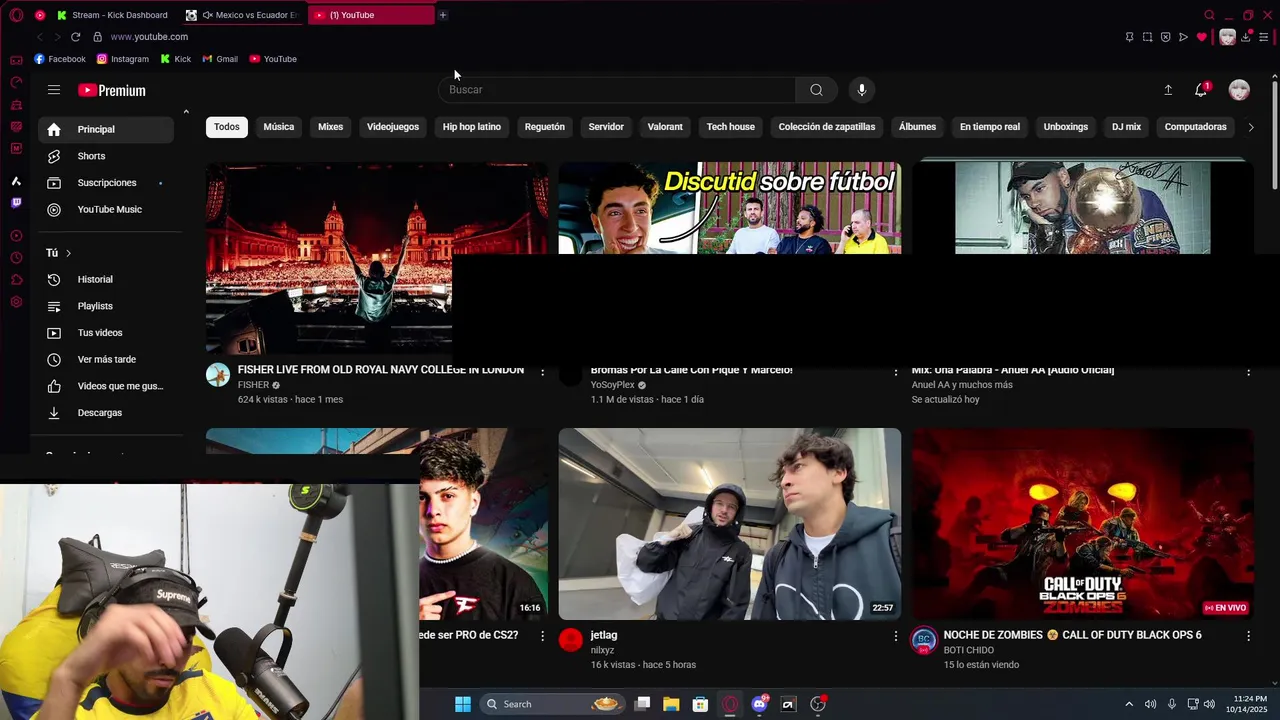Image resolution: width=1280 pixels, height=720 pixels.
Task: Open a new tab with plus button
Action: (443, 15)
